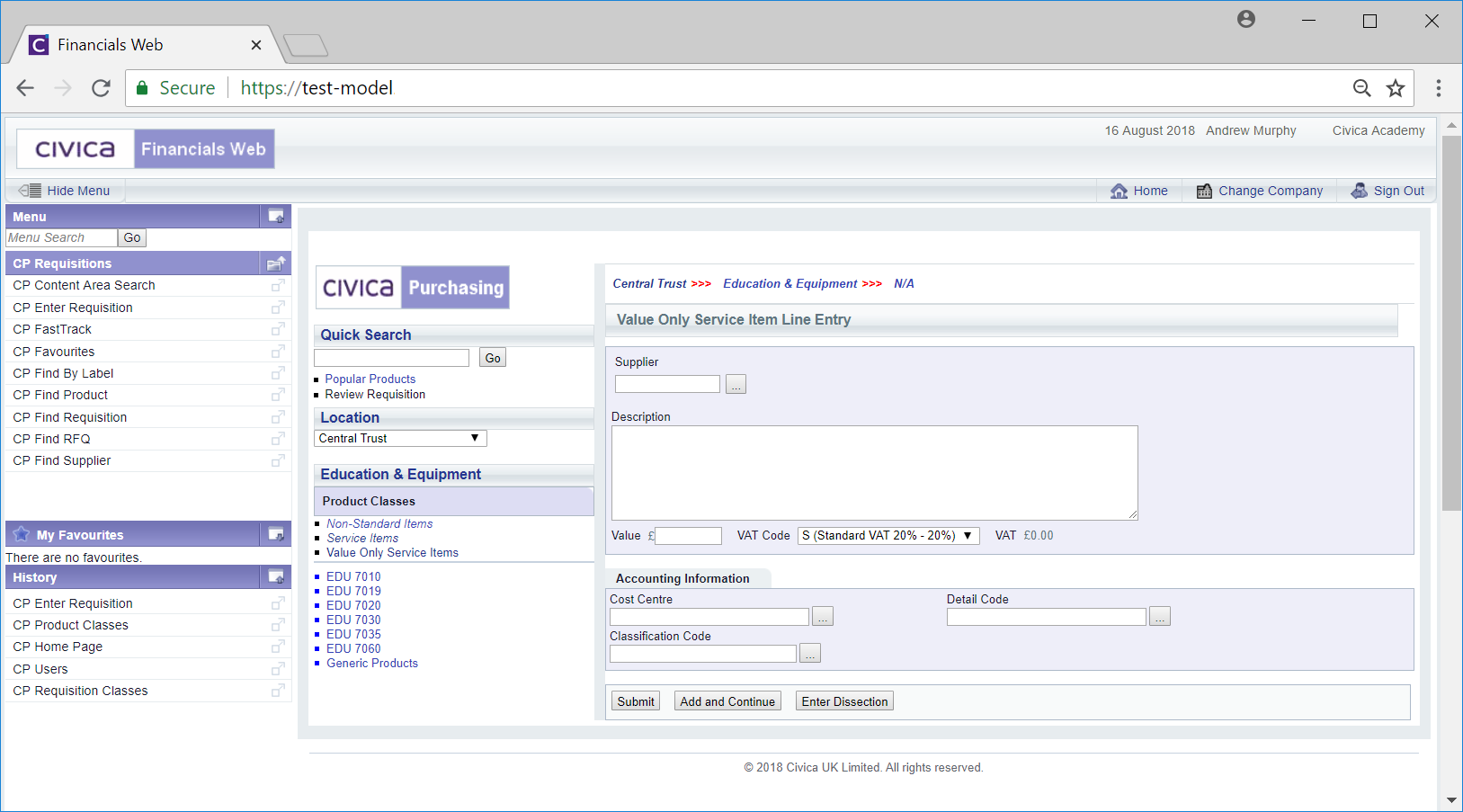This screenshot has height=812, width=1463.
Task: Click the Change Company building icon
Action: pos(1204,191)
